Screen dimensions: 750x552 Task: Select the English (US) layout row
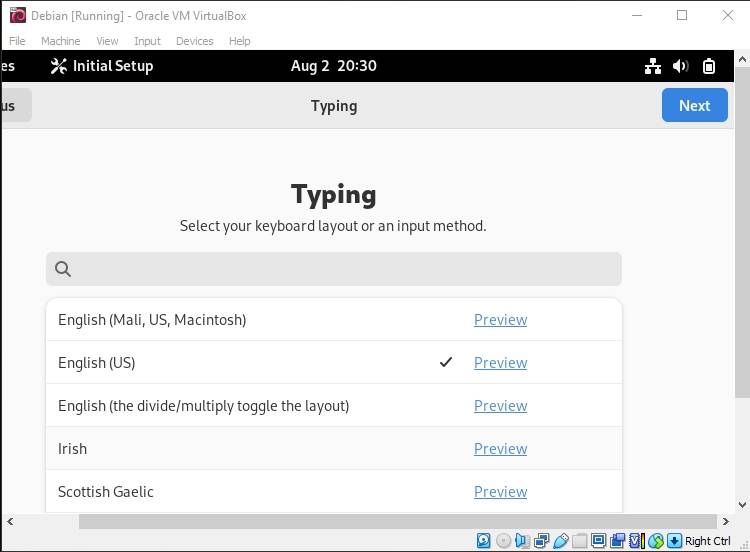[x=334, y=363]
